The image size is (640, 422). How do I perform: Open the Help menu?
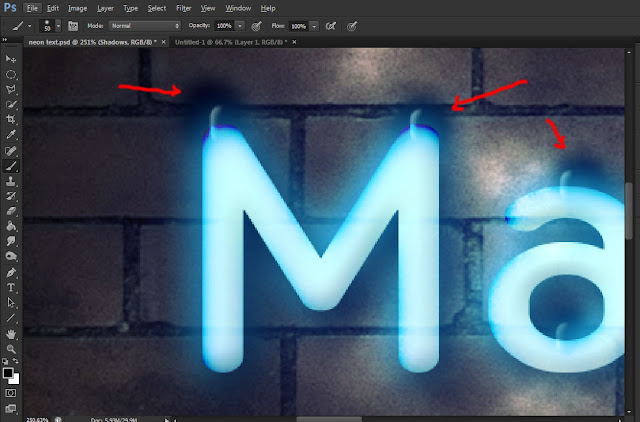pyautogui.click(x=268, y=8)
